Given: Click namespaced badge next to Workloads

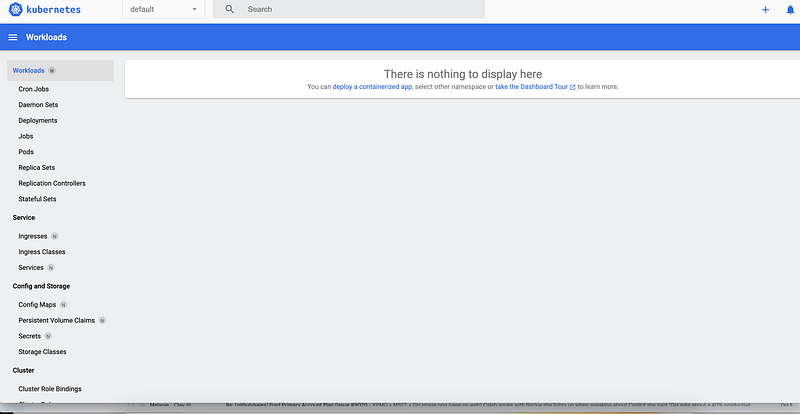Looking at the screenshot, I should point(52,70).
